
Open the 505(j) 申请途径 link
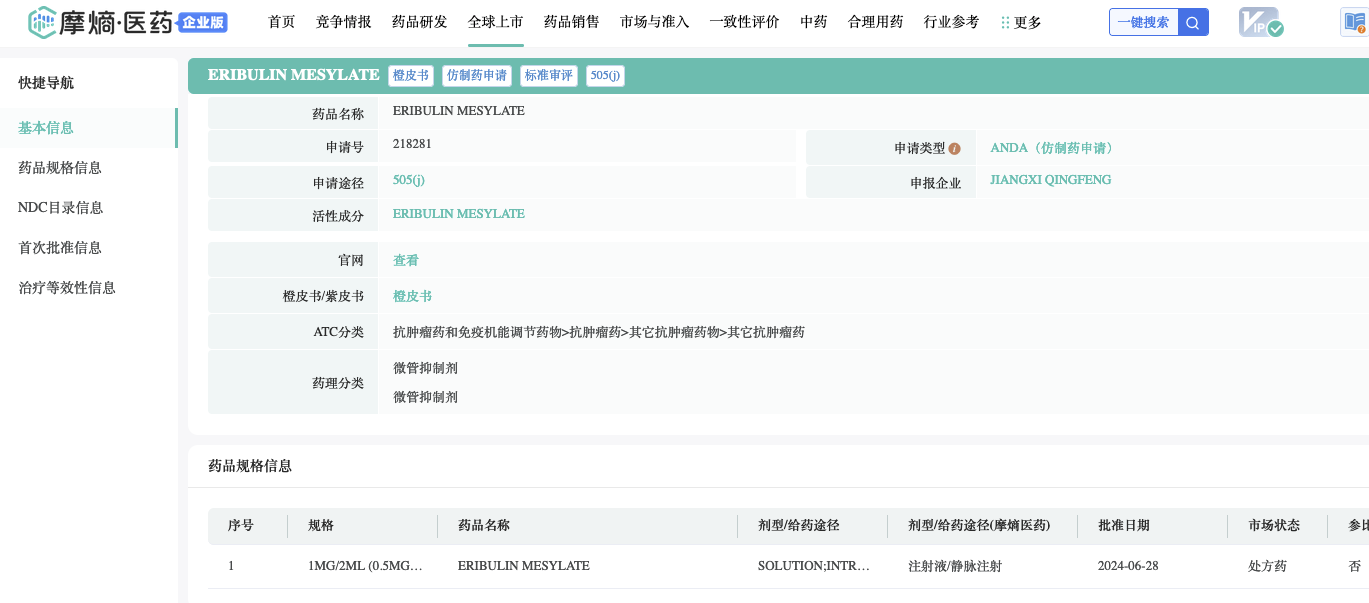[409, 180]
